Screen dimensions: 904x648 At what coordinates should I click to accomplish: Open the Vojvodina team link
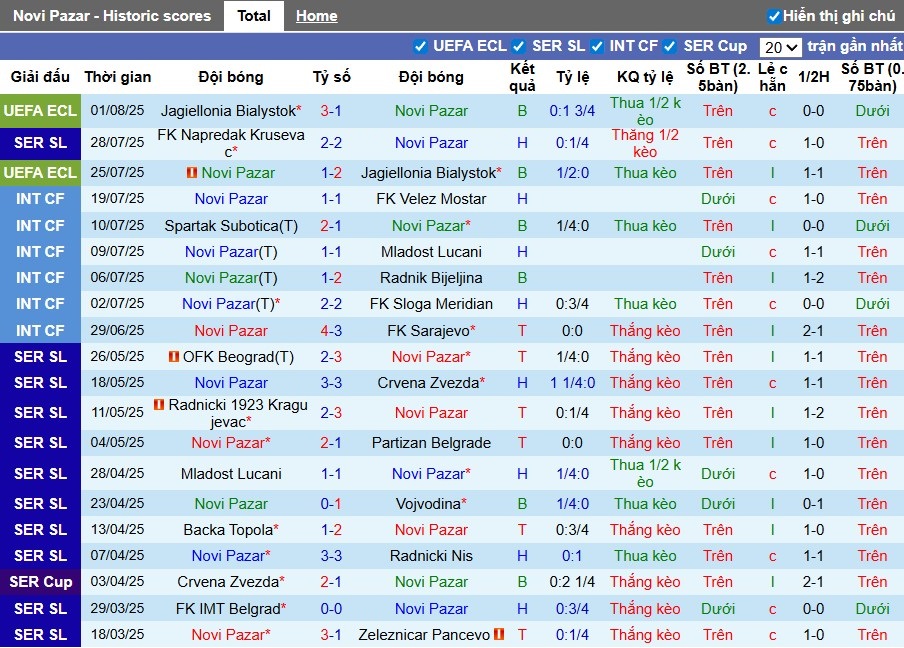coord(428,504)
